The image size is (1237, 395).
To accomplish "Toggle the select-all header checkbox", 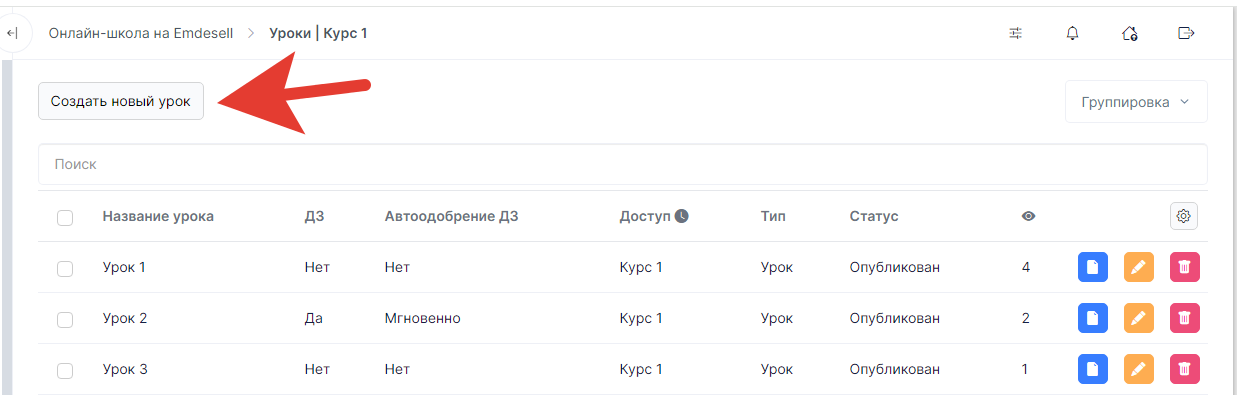I will 65,217.
